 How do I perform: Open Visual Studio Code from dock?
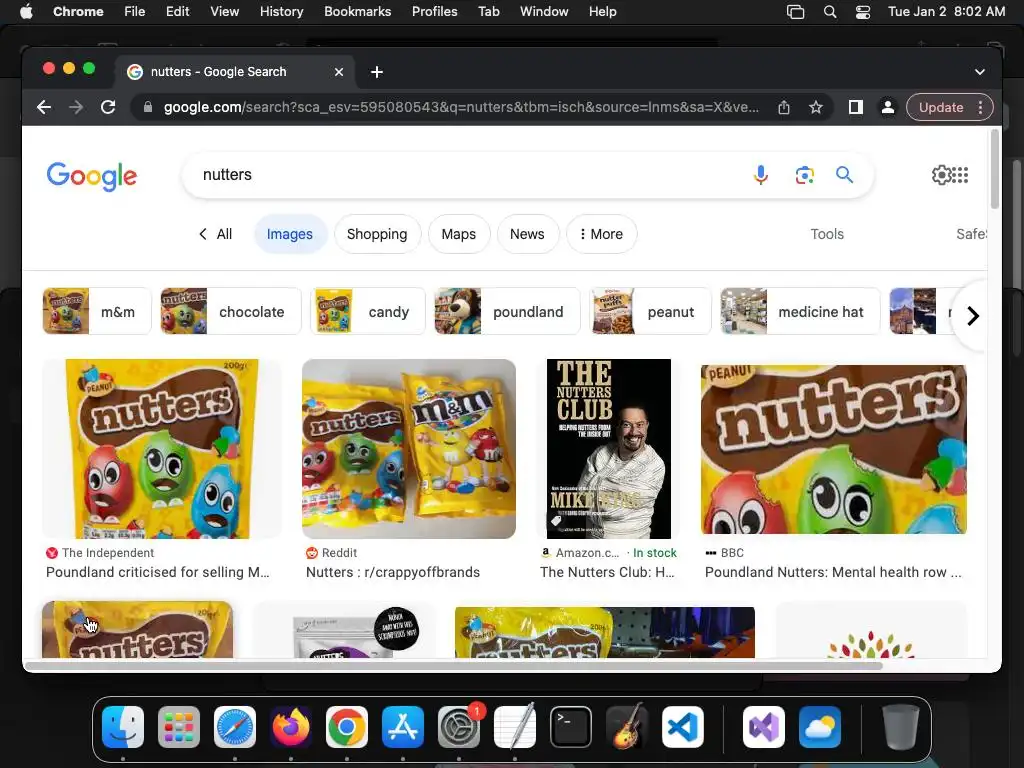coord(683,727)
